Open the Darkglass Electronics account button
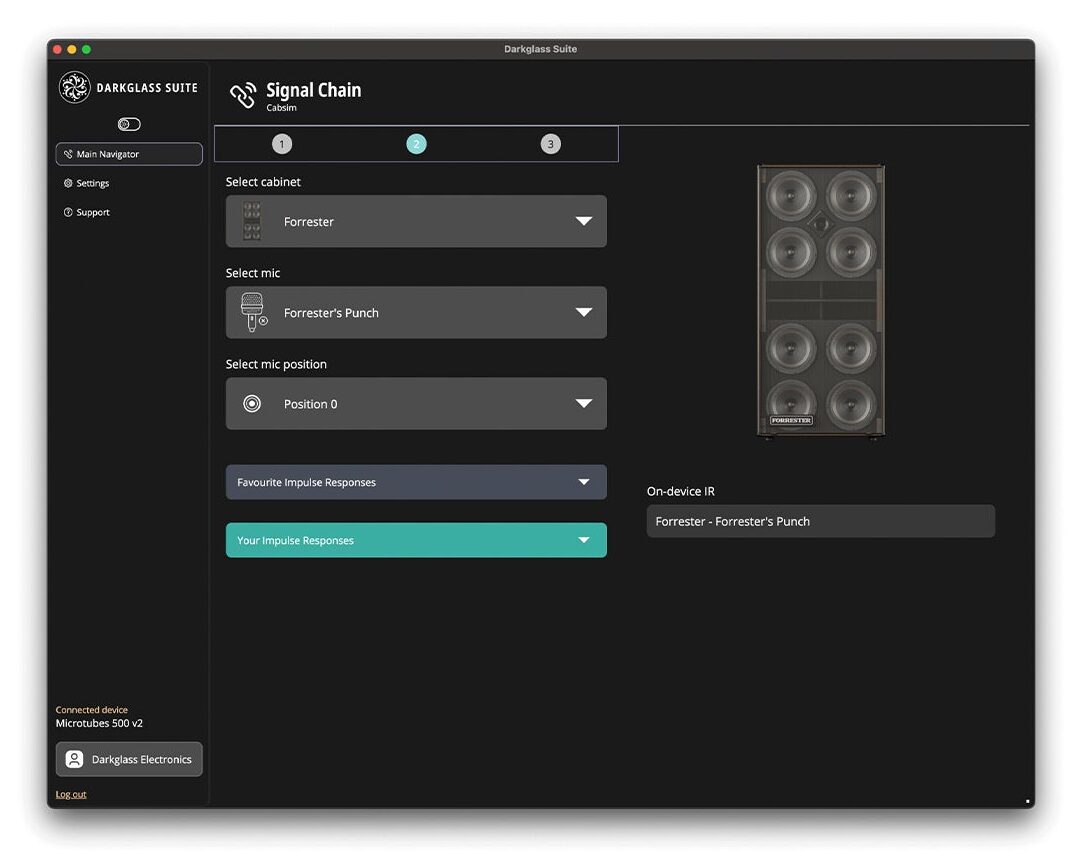Screen dimensions: 1087x863 129,759
